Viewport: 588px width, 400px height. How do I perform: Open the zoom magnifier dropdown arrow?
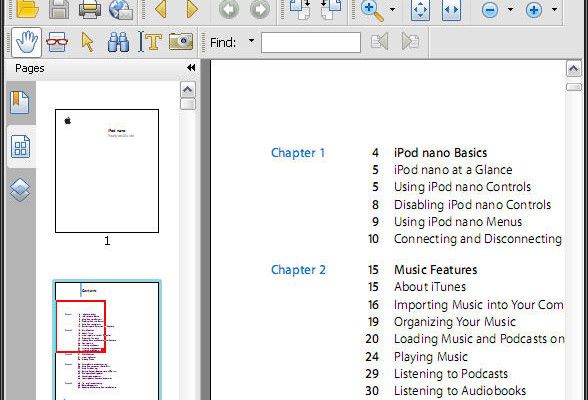point(392,9)
